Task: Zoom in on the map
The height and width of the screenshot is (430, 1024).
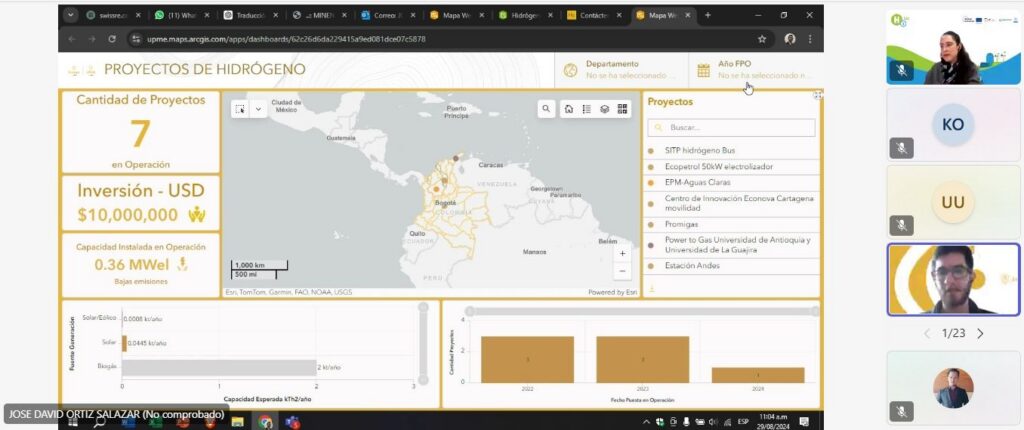Action: (623, 254)
